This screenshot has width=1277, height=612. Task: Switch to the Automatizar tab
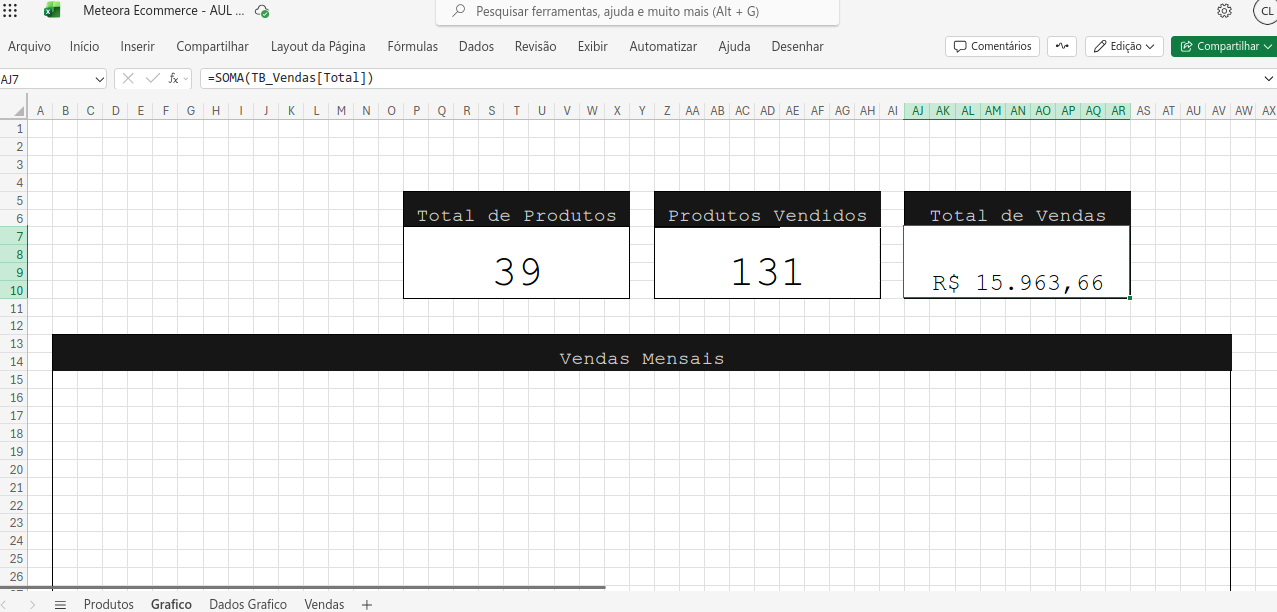(x=663, y=46)
